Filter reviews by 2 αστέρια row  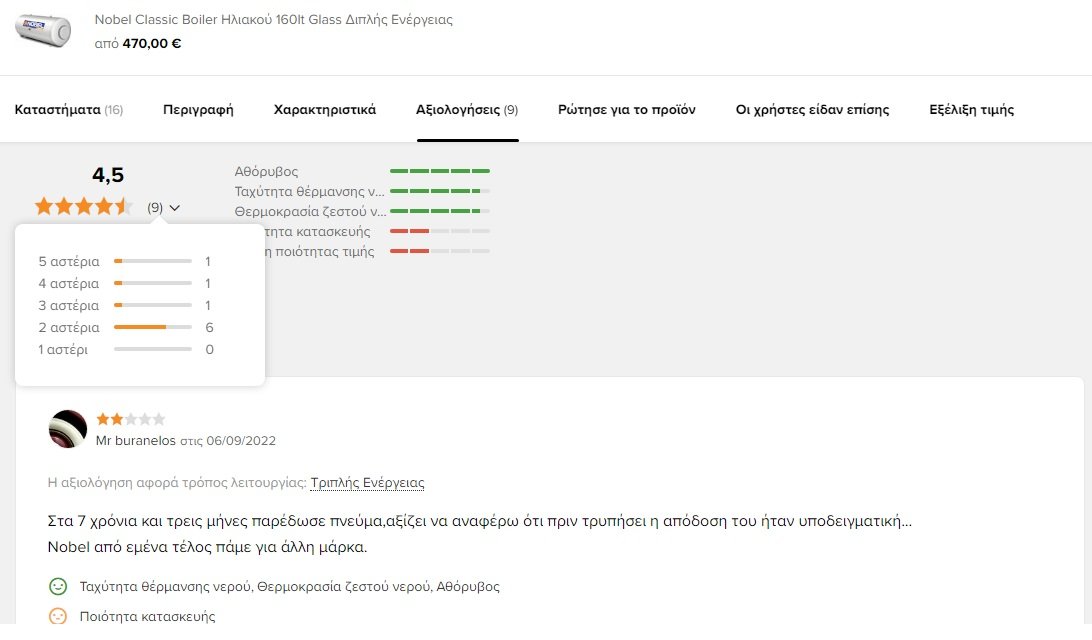click(125, 327)
